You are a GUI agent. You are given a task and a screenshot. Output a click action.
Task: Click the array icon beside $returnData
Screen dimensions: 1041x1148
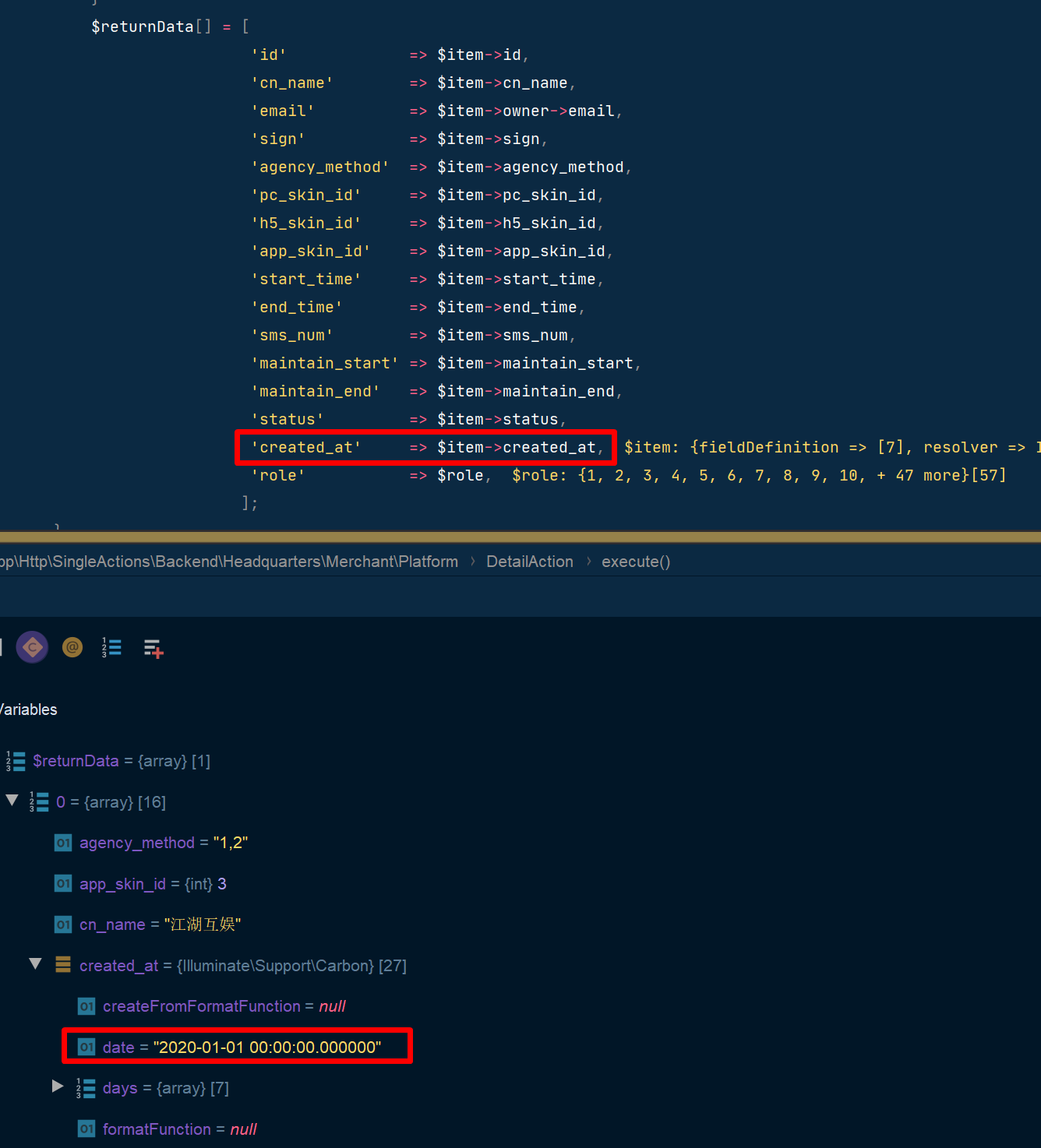[x=16, y=761]
